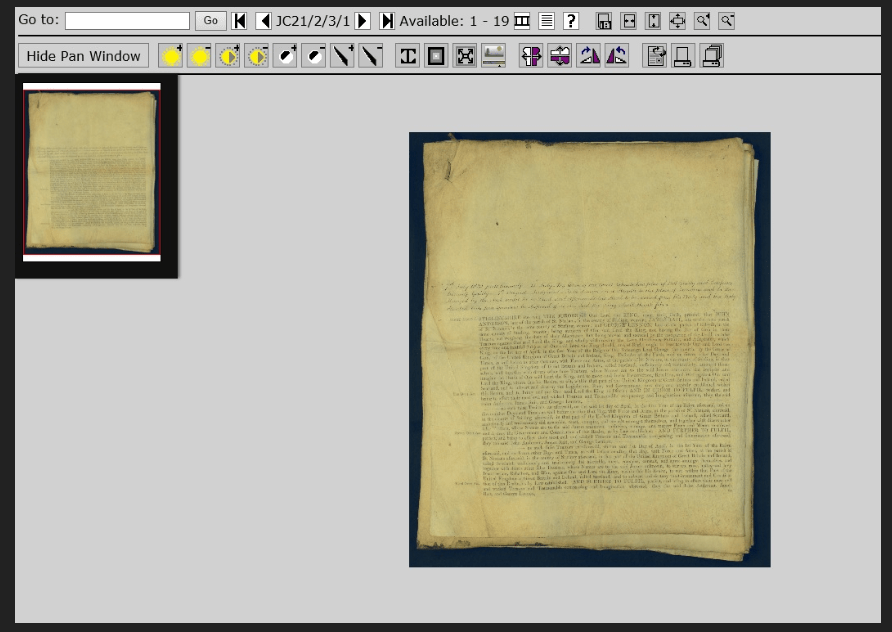Flip the image horizontally
Image resolution: width=892 pixels, height=632 pixels.
click(531, 56)
